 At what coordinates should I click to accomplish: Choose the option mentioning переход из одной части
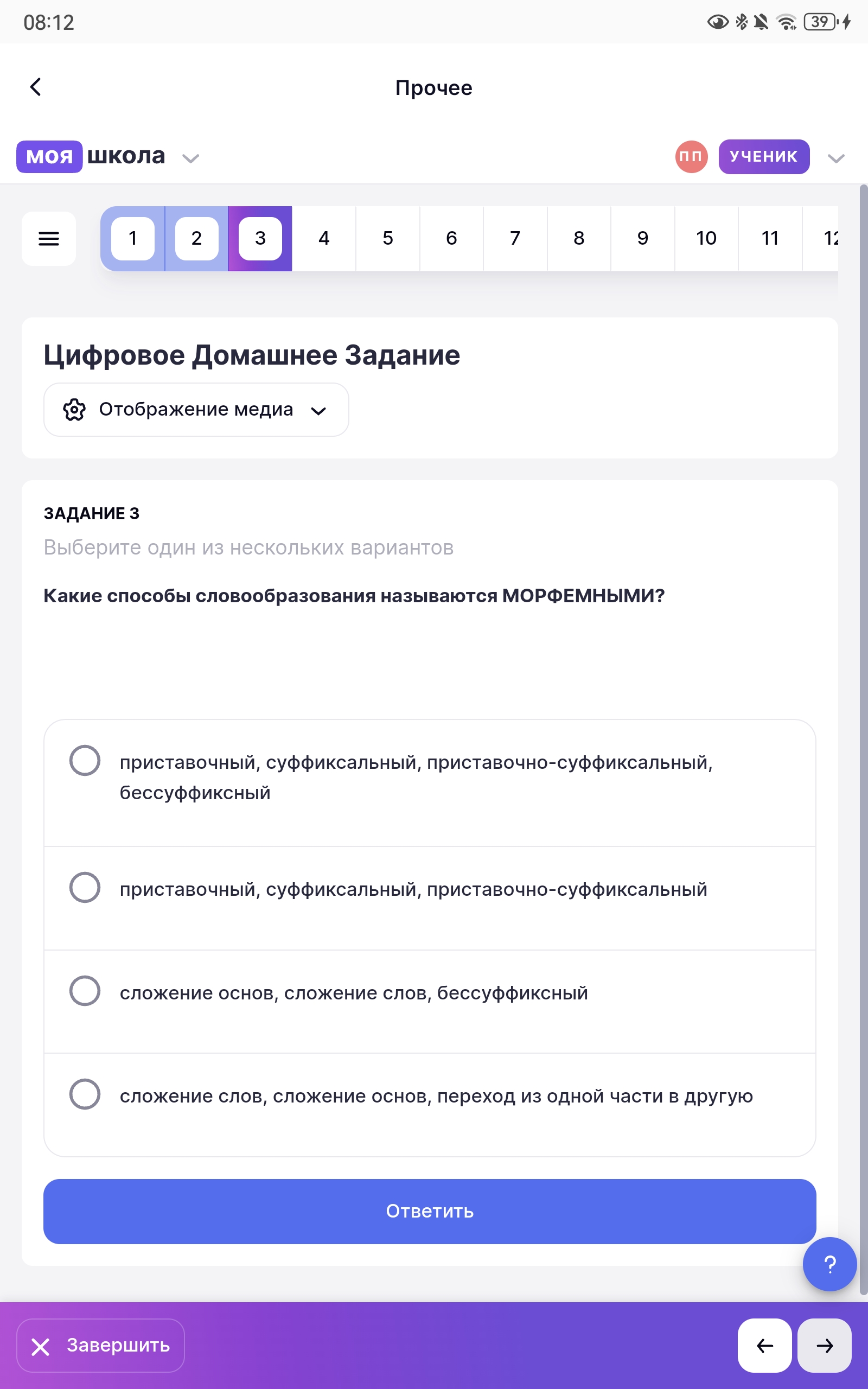85,1094
